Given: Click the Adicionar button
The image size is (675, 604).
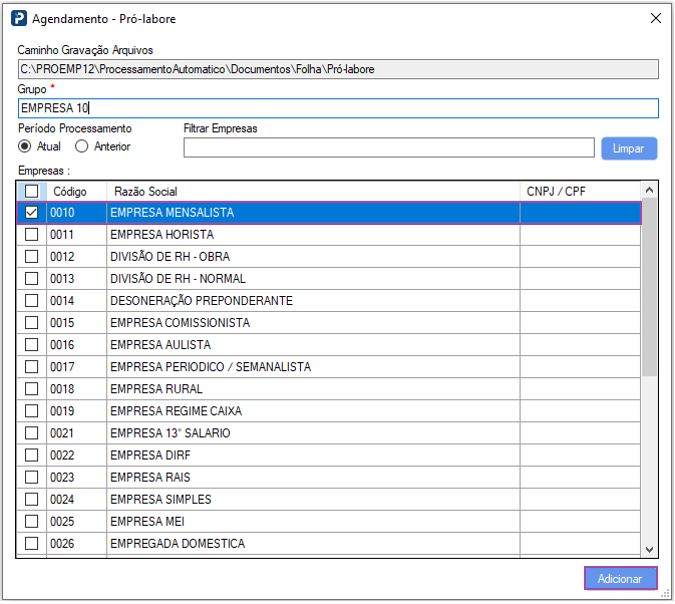Looking at the screenshot, I should 620,578.
